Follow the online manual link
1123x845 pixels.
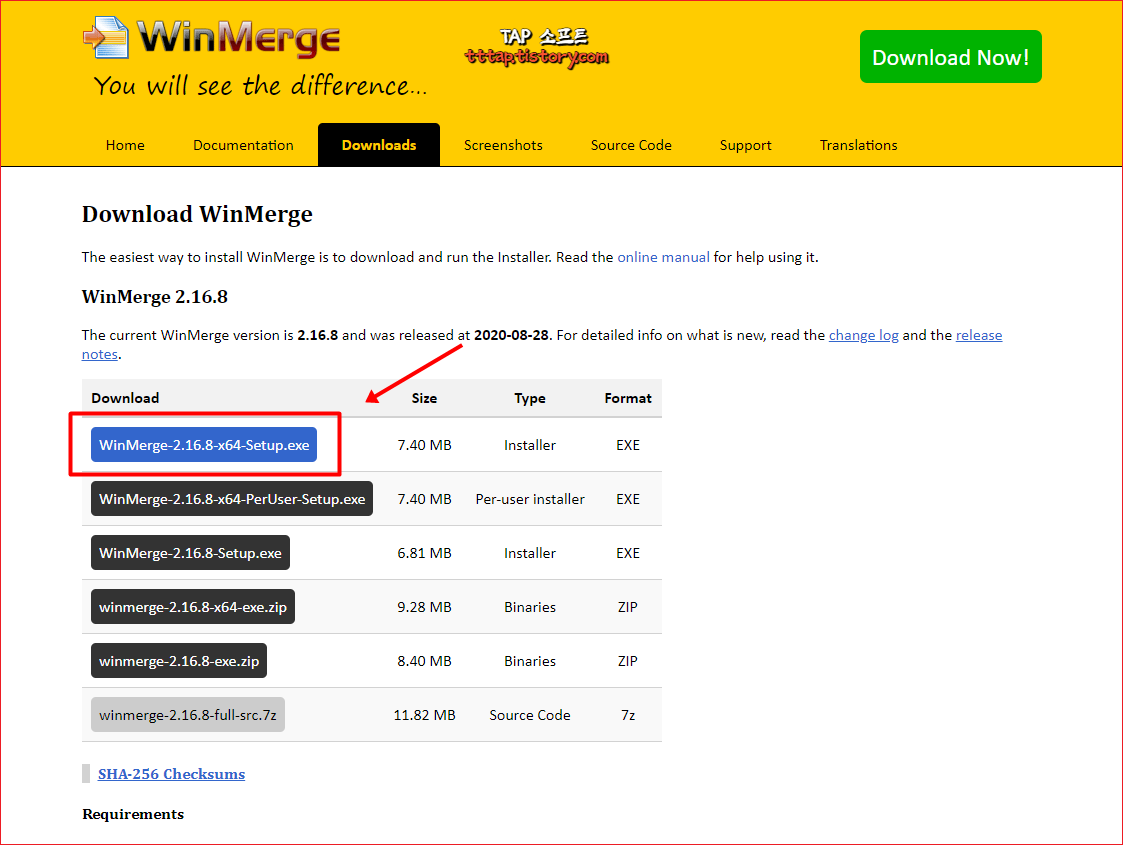point(663,257)
